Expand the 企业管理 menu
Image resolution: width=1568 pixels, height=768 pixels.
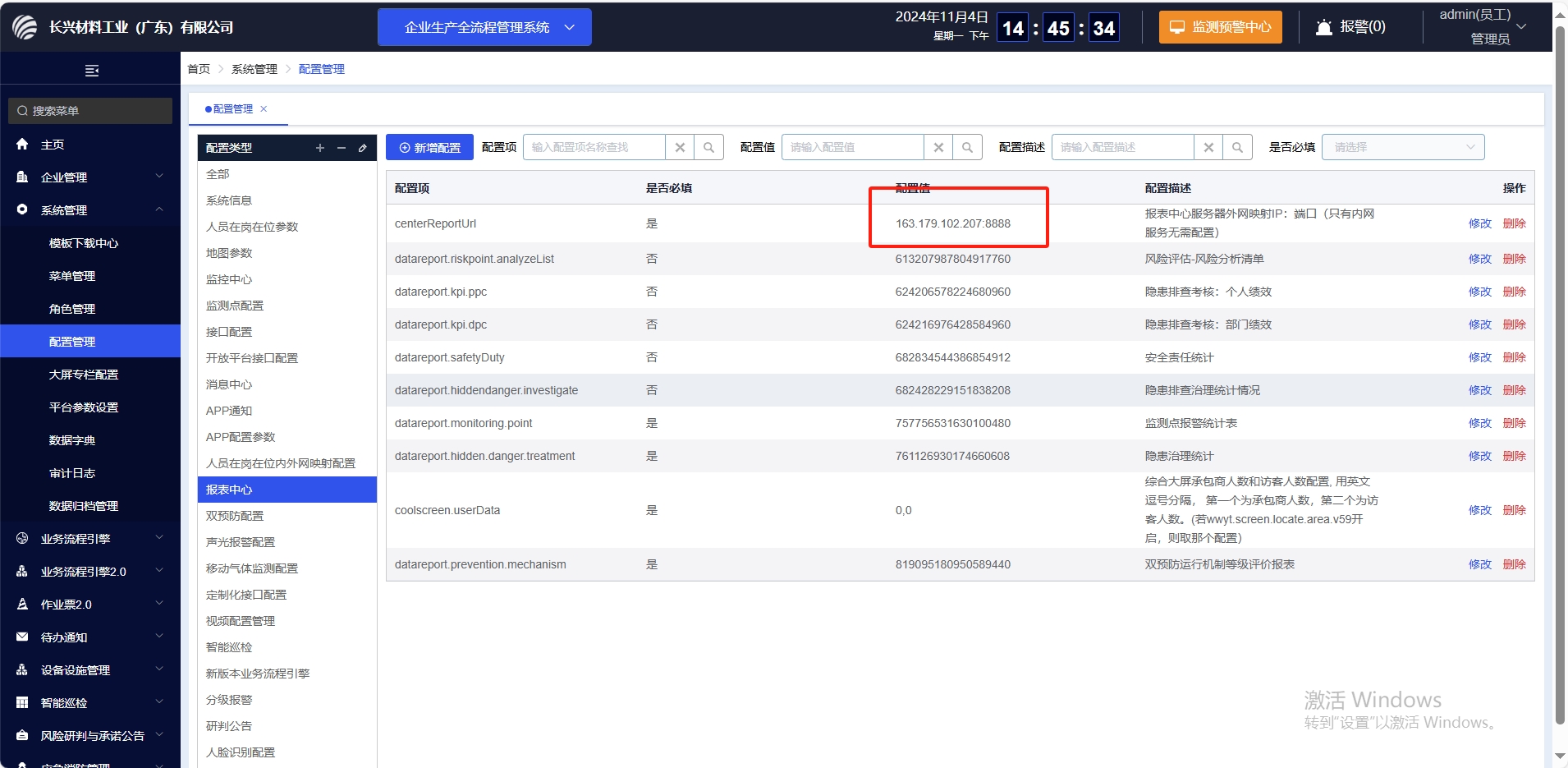point(90,177)
